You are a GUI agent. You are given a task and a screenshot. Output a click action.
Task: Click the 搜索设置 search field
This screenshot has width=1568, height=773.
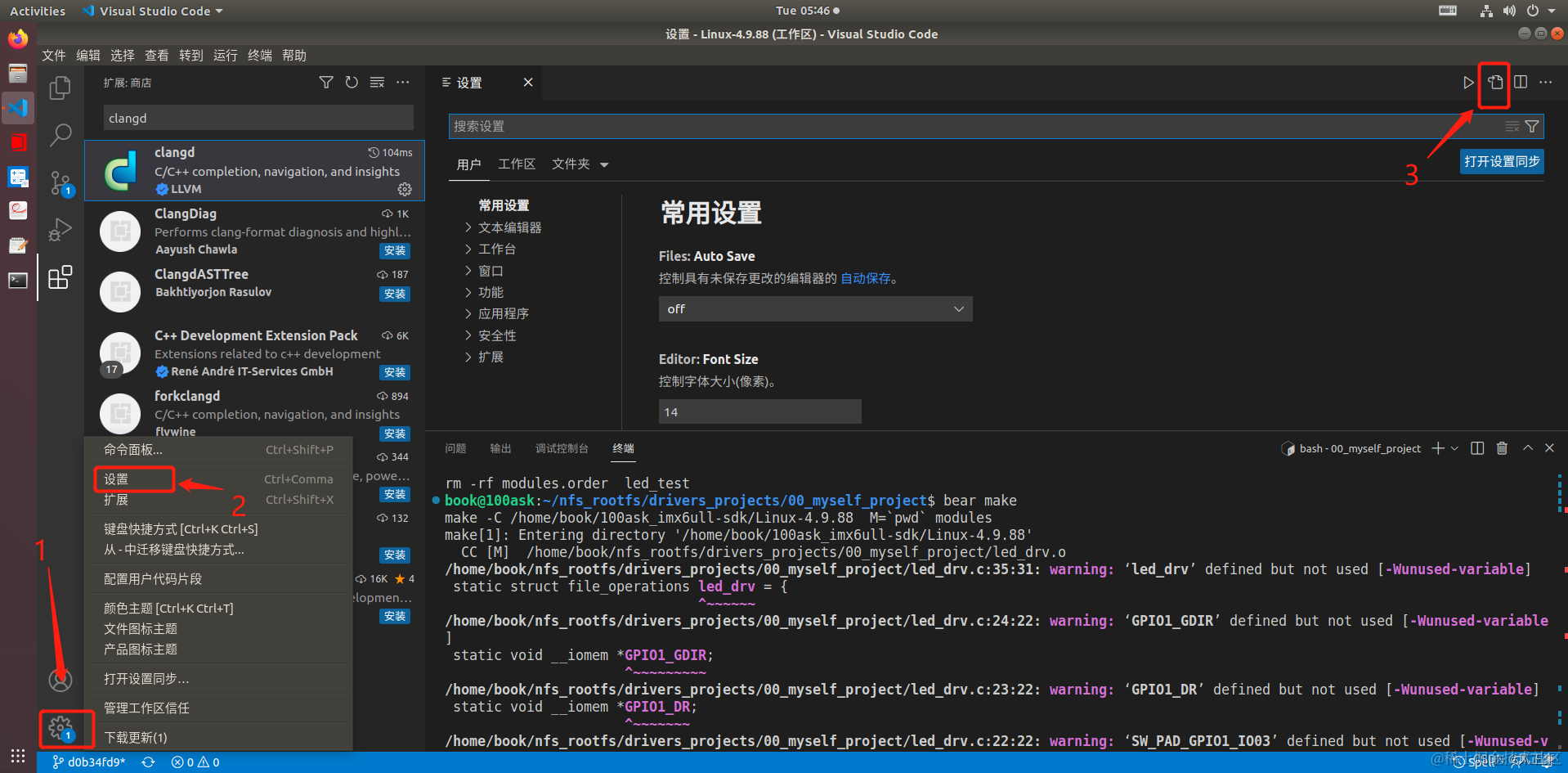(x=995, y=127)
